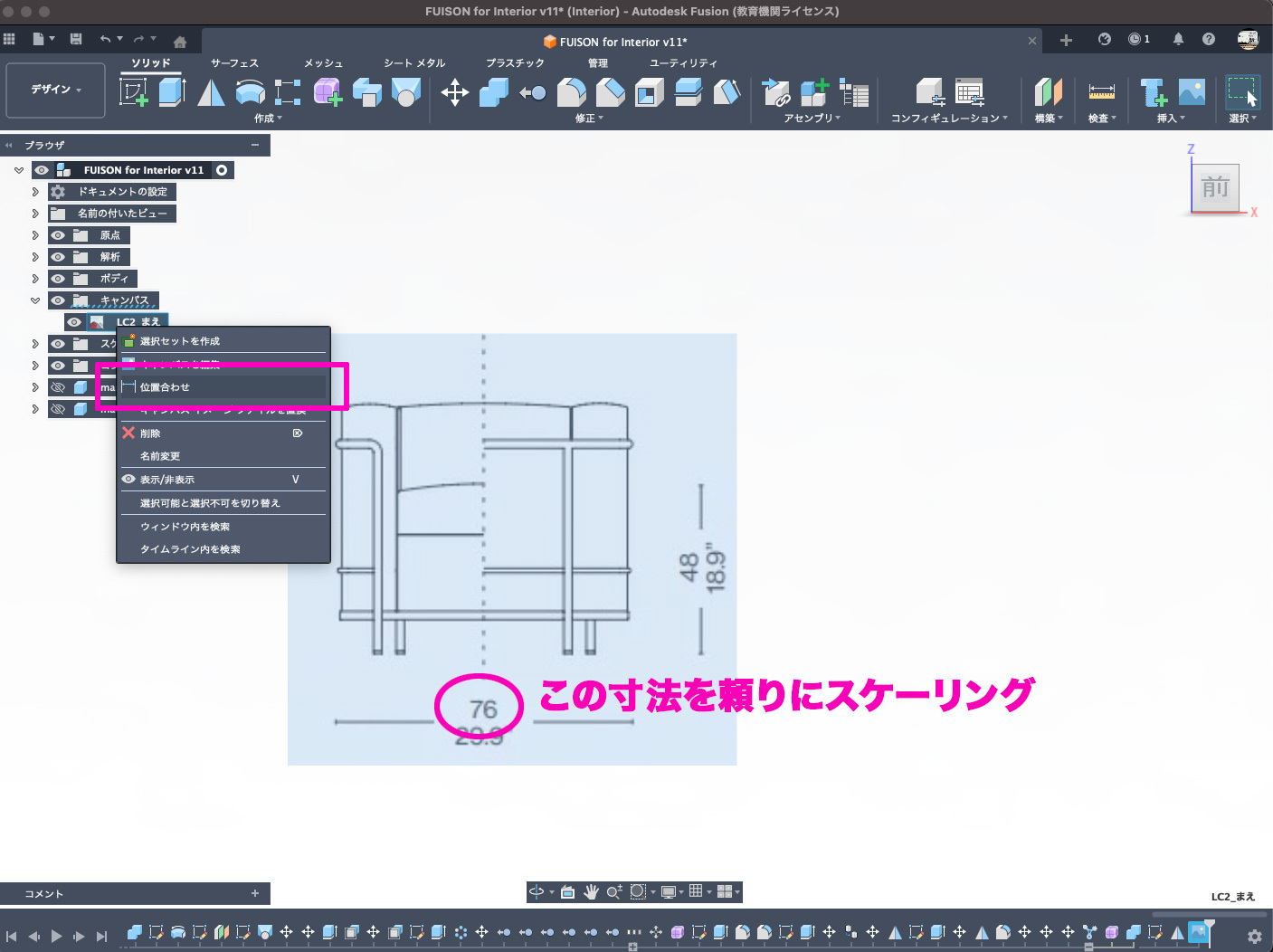The height and width of the screenshot is (952, 1273).
Task: Switch to the サーフェス tab
Action: [x=234, y=63]
